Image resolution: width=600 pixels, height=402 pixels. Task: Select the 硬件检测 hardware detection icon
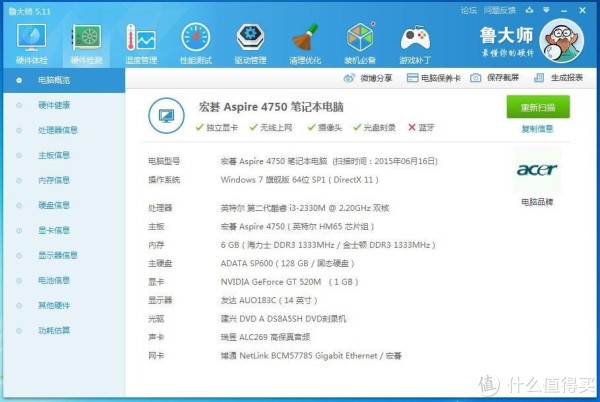tap(86, 44)
